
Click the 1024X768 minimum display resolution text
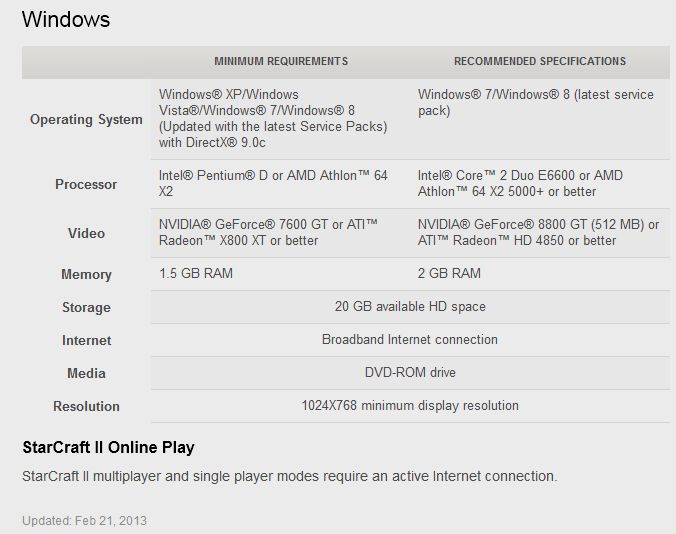(410, 405)
